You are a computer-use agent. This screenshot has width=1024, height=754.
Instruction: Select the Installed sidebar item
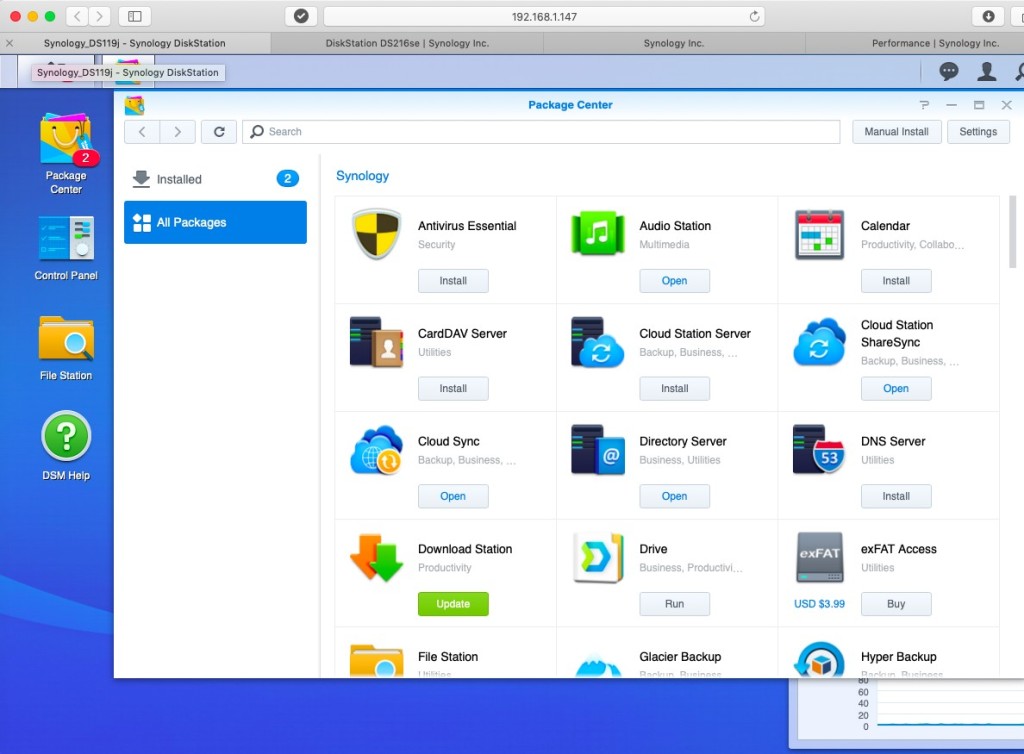pyautogui.click(x=216, y=179)
